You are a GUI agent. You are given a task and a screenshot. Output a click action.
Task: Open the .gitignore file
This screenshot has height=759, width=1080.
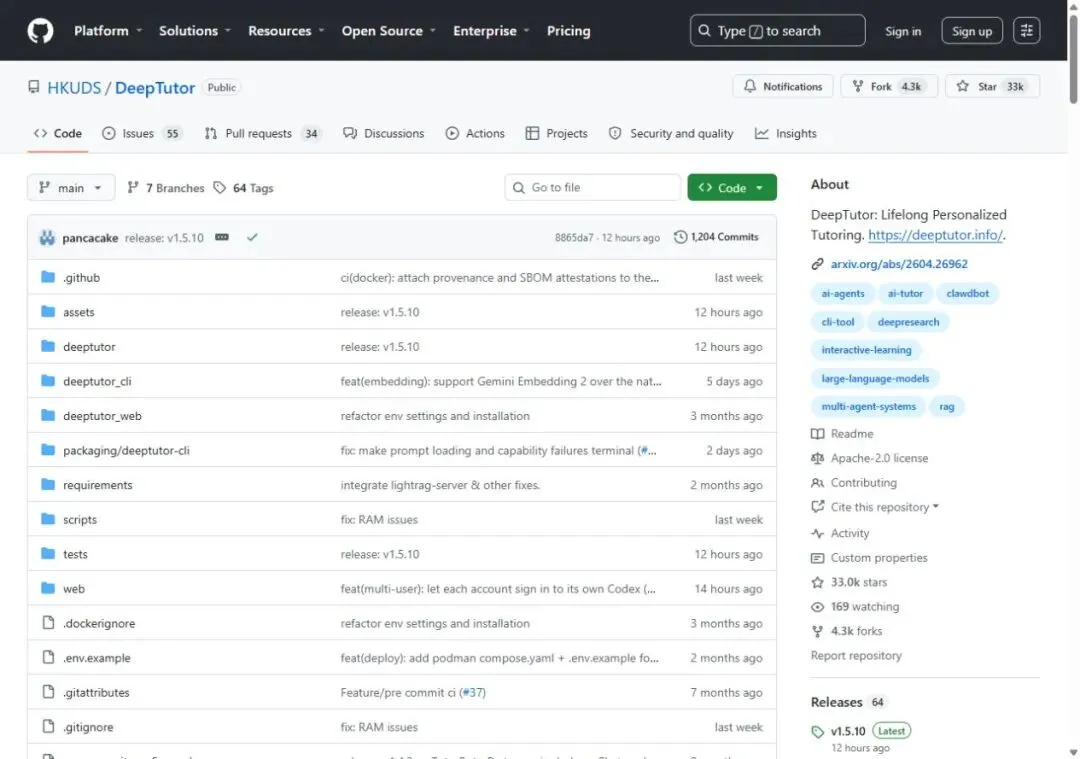[88, 727]
